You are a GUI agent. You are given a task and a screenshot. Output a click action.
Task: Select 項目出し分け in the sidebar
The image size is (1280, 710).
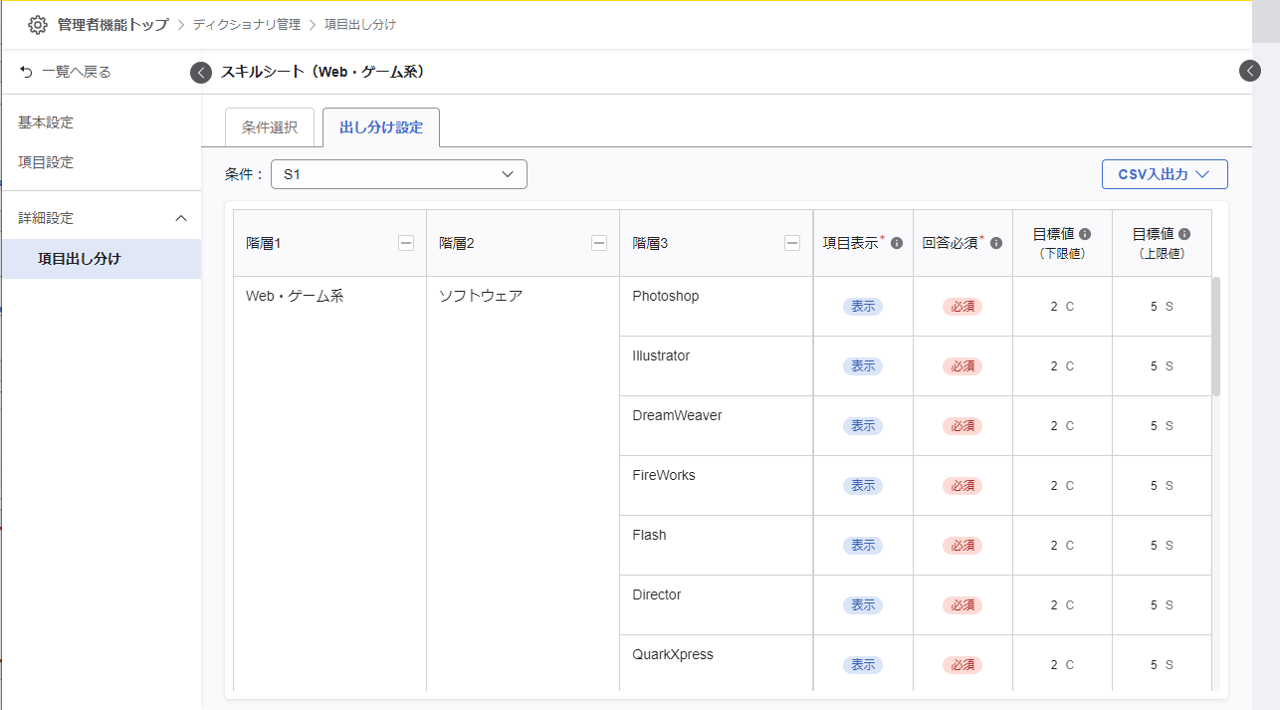pos(101,259)
